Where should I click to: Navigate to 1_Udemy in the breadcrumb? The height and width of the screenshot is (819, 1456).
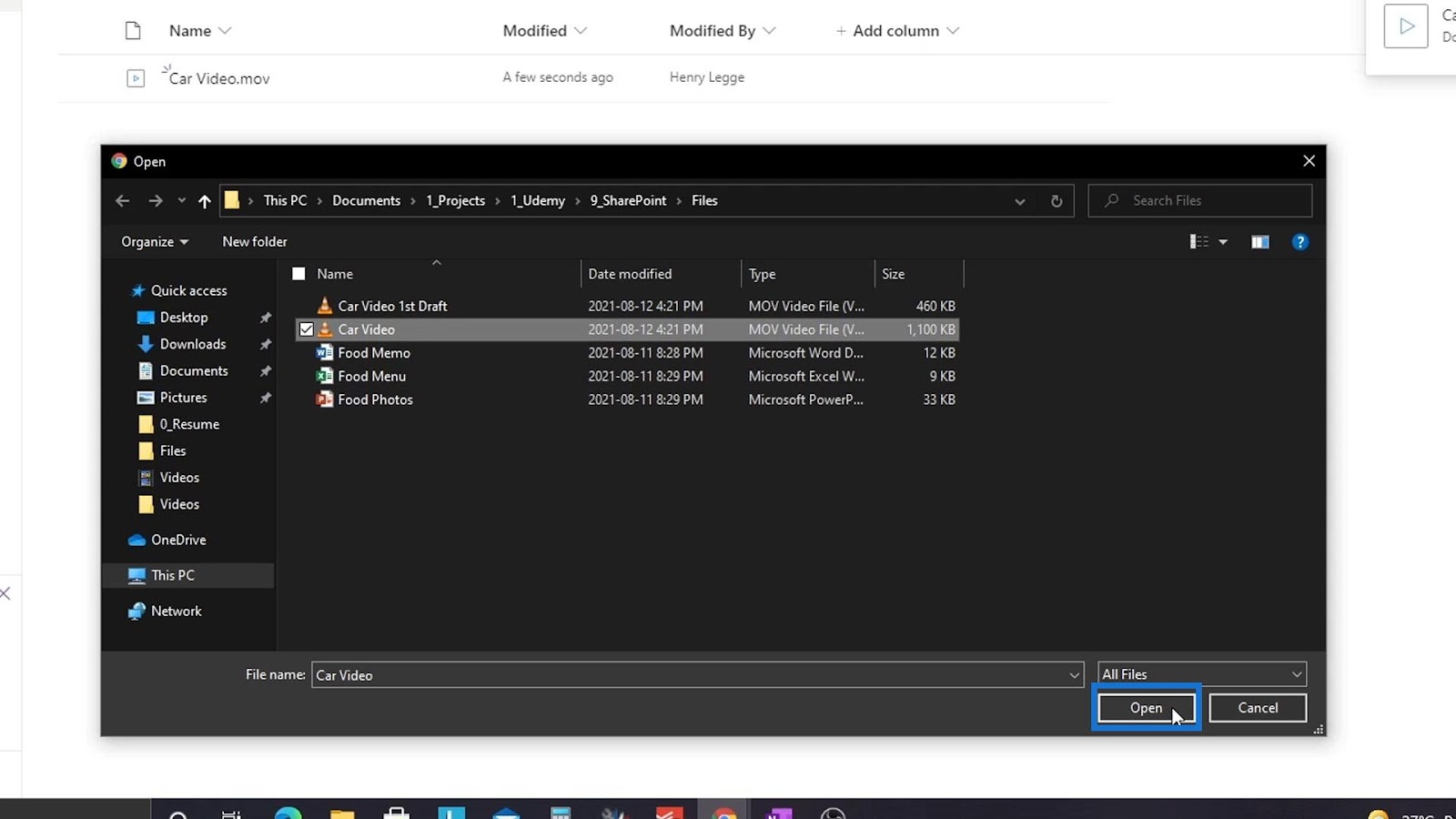click(x=537, y=201)
